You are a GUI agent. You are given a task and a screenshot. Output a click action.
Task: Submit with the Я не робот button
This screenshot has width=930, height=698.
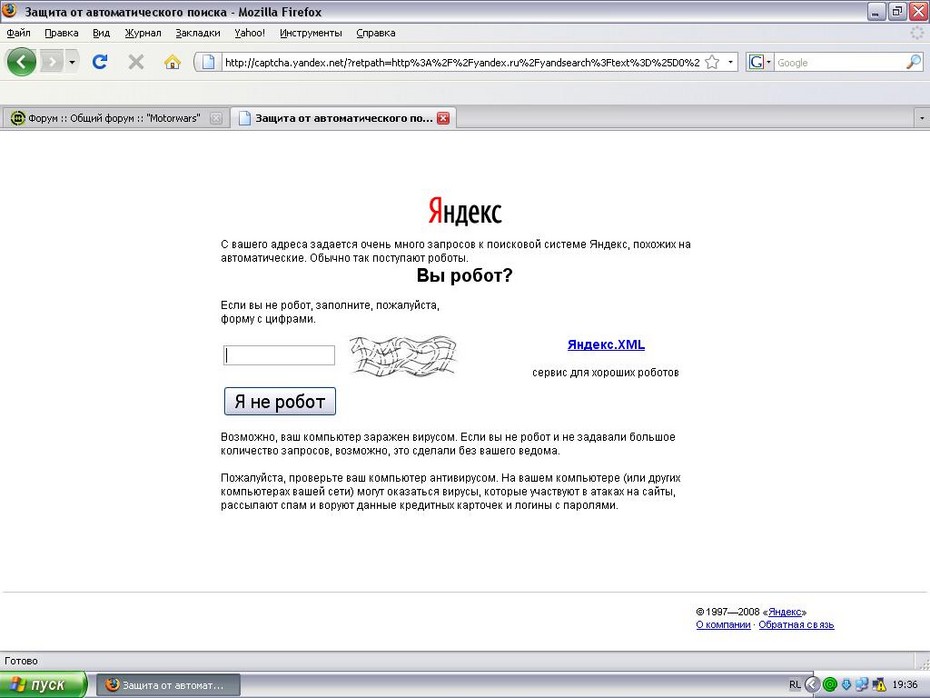pos(280,401)
